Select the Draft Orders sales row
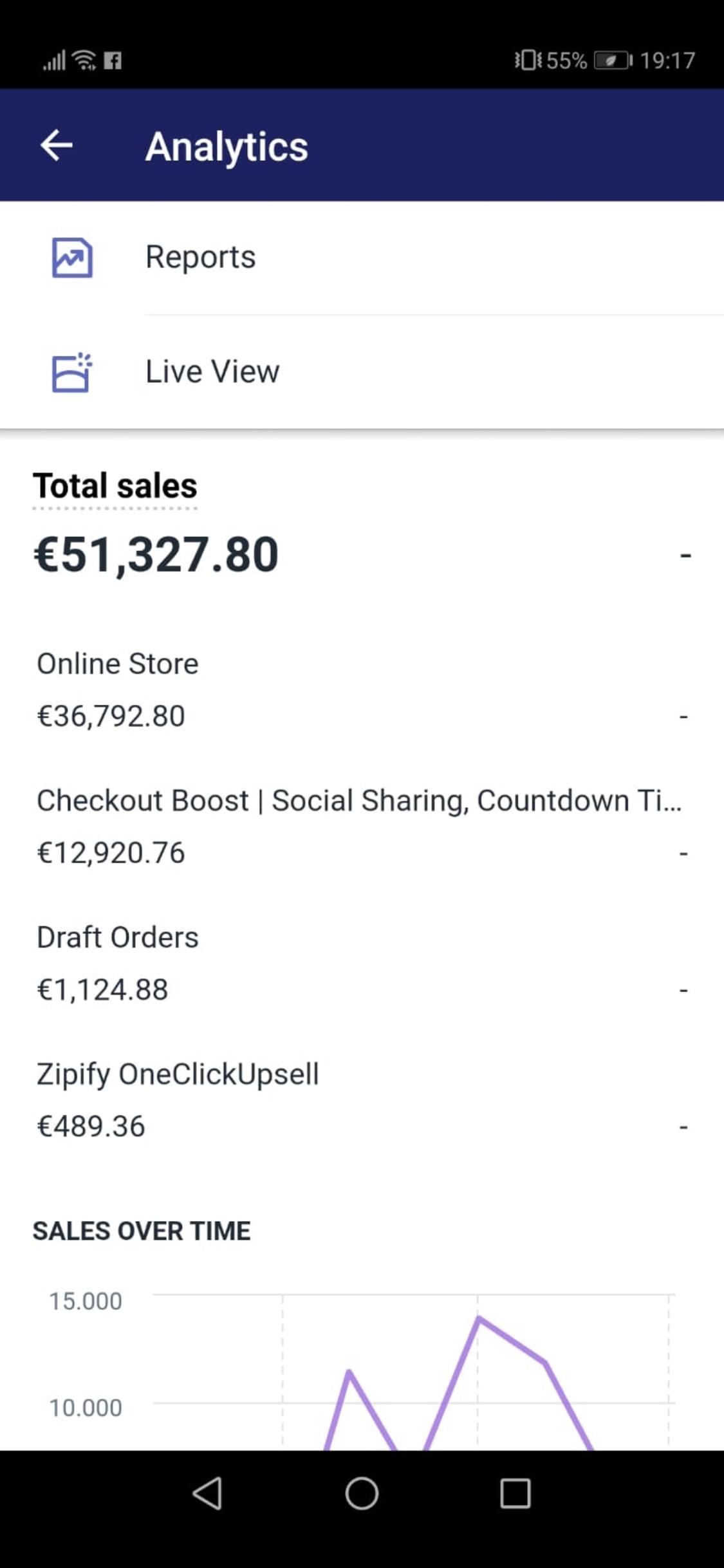 point(362,964)
